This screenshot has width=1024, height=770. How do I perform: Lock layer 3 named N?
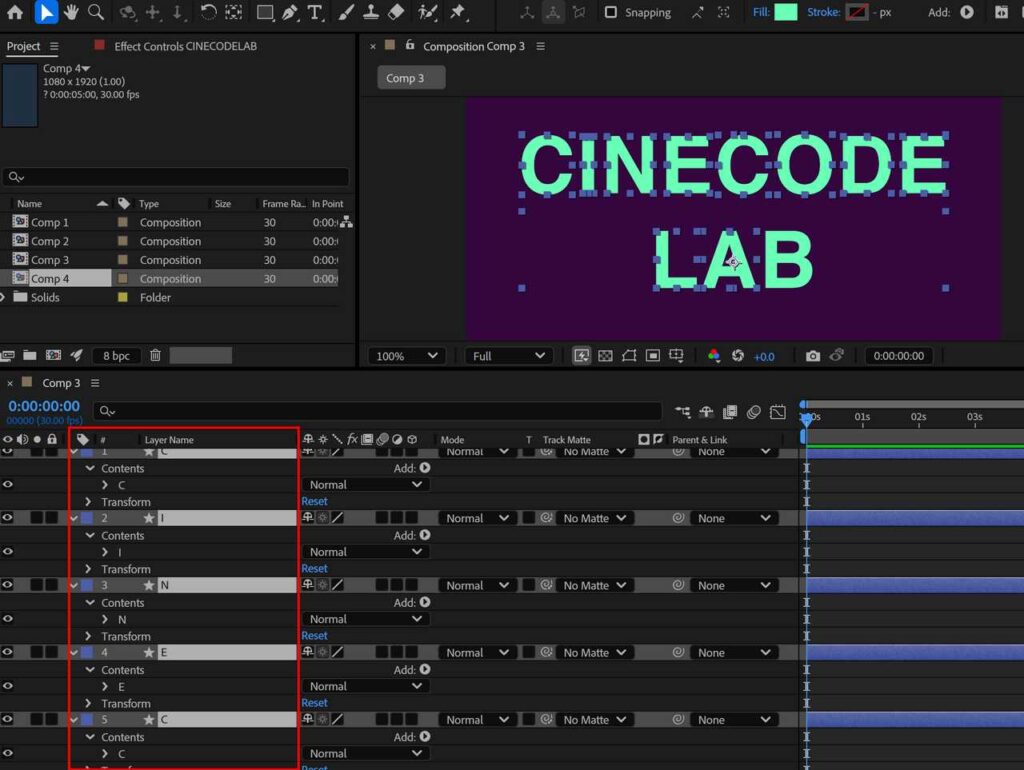(x=51, y=585)
